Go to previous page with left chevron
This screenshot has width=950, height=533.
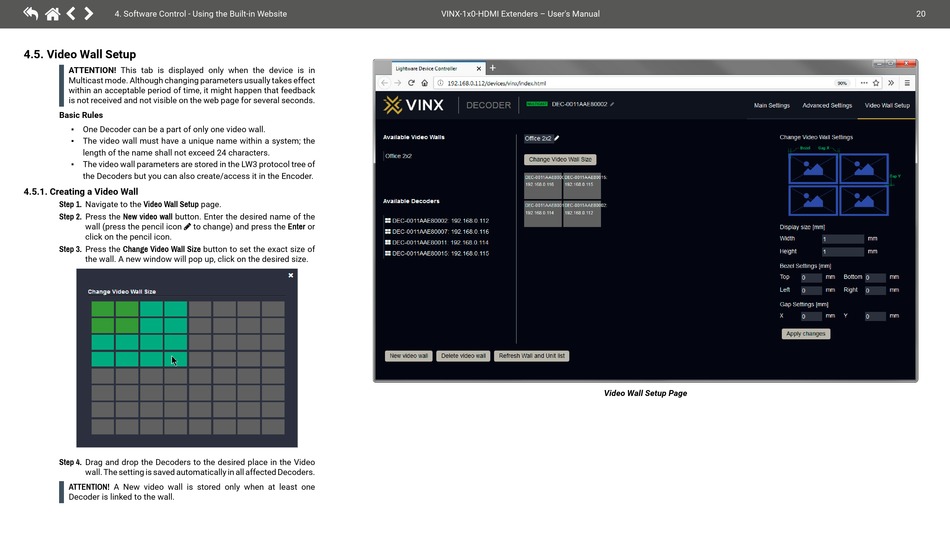pos(71,14)
